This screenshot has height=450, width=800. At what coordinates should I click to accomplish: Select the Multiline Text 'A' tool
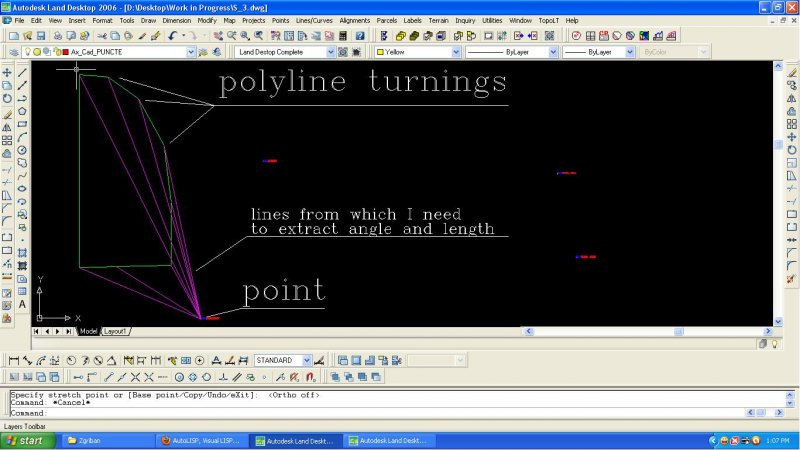pos(22,305)
